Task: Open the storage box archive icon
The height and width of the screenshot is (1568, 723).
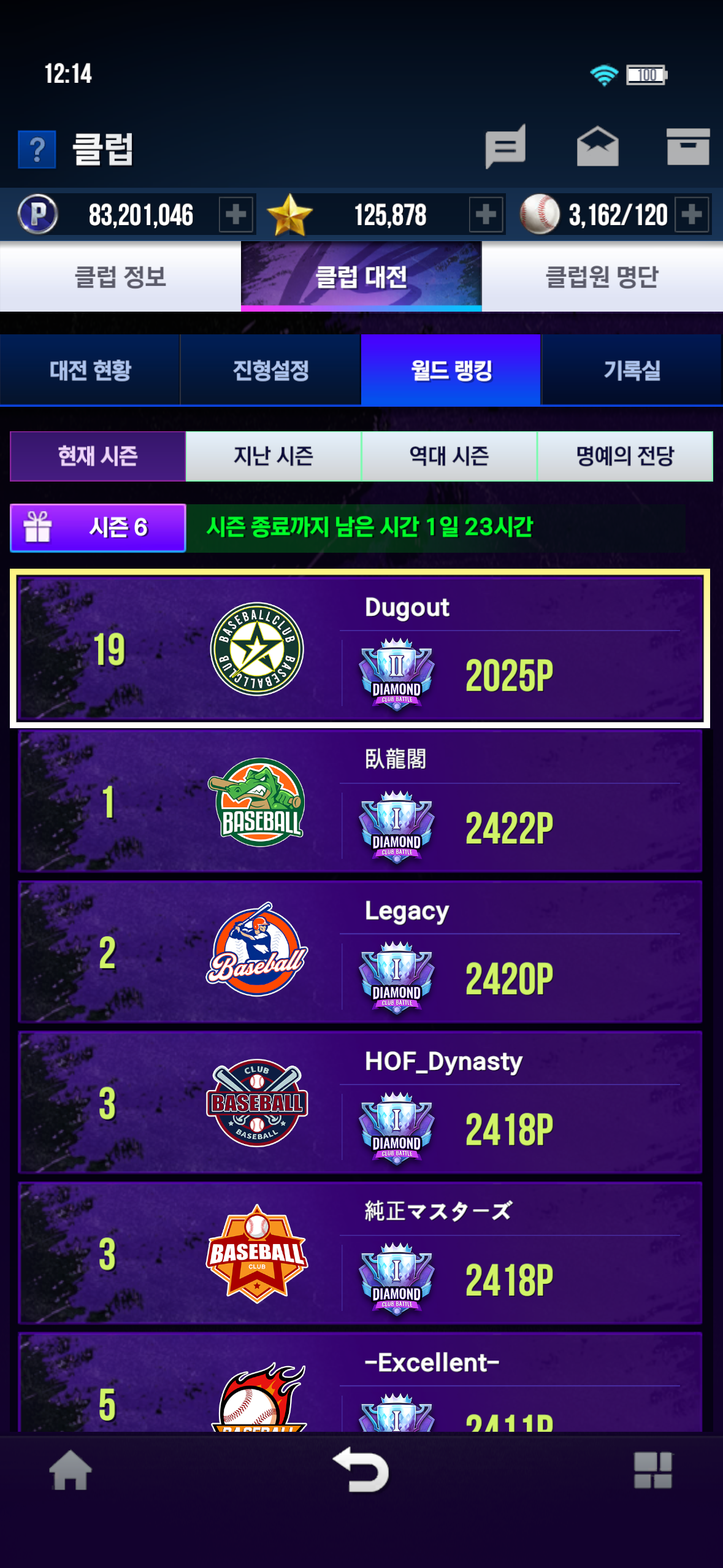Action: click(x=688, y=147)
